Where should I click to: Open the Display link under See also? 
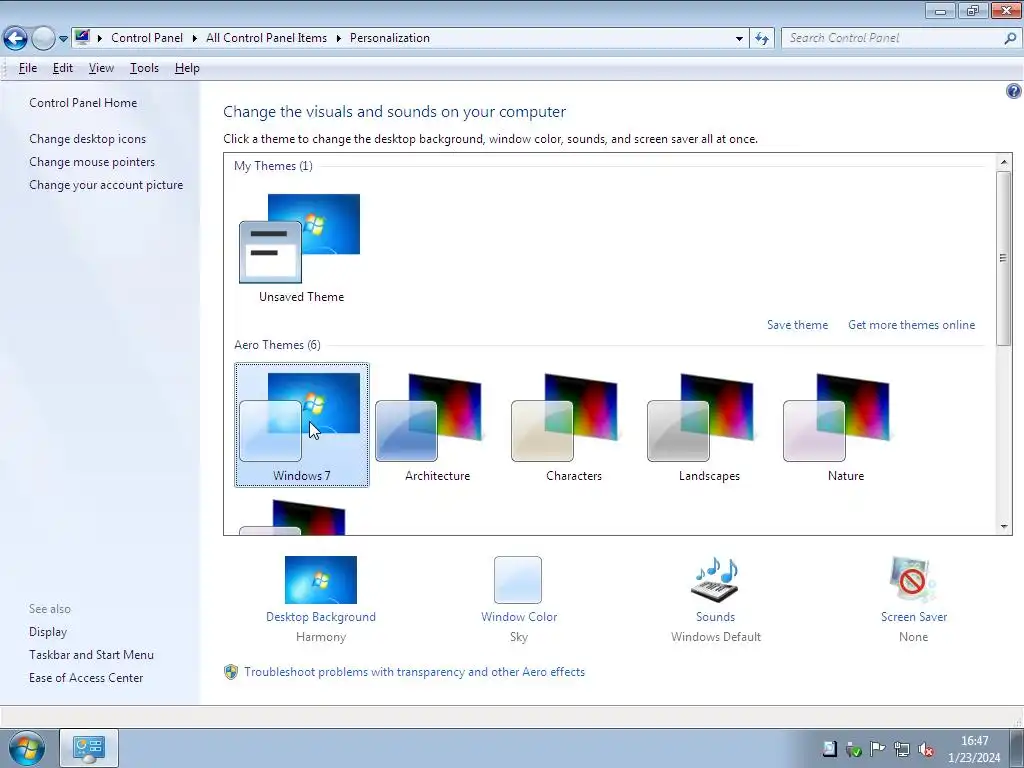pos(48,632)
